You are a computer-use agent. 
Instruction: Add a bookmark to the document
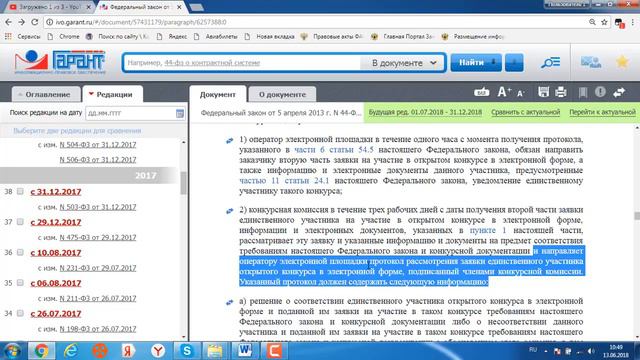[583, 92]
